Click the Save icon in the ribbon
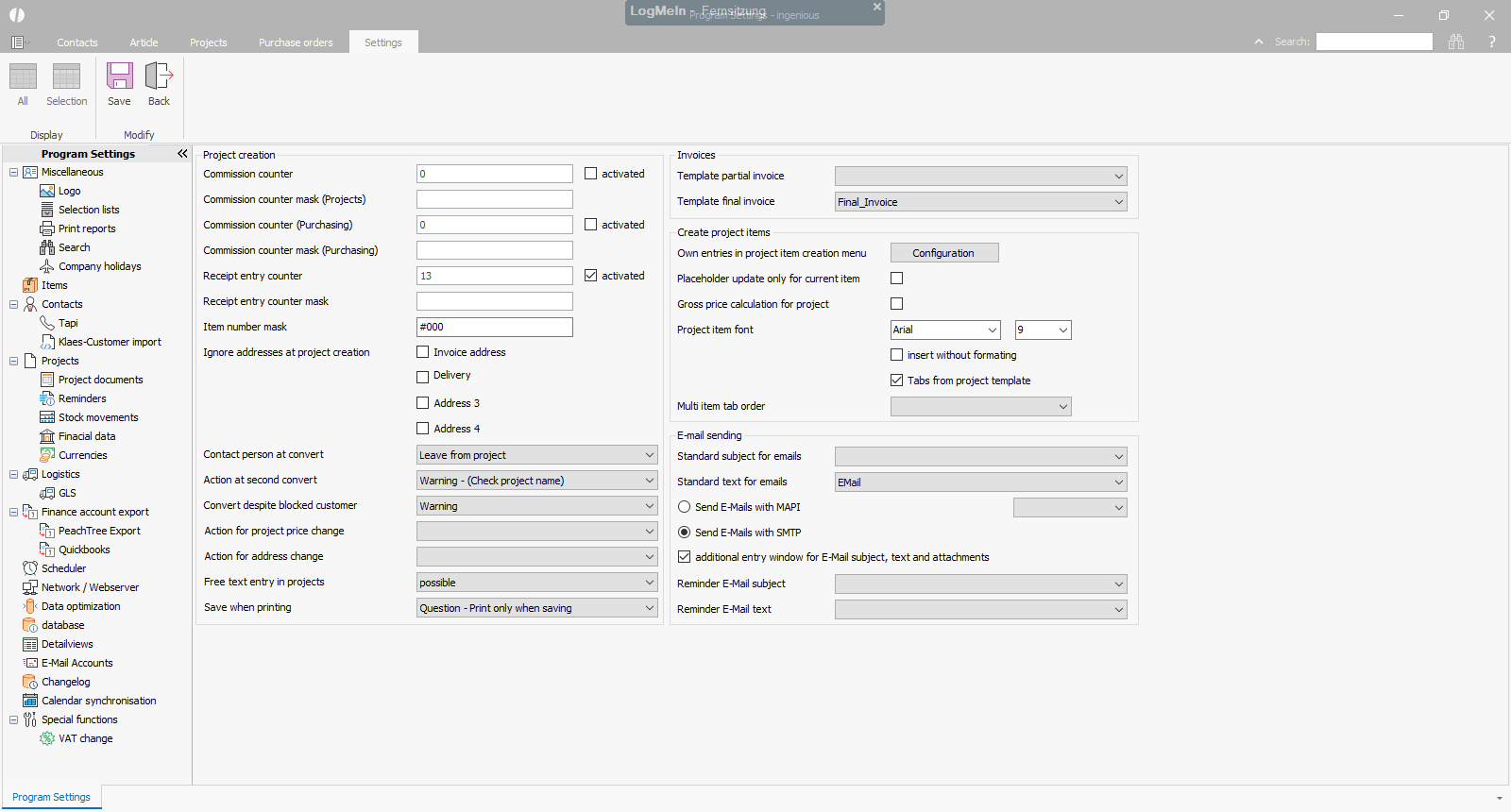 tap(119, 76)
